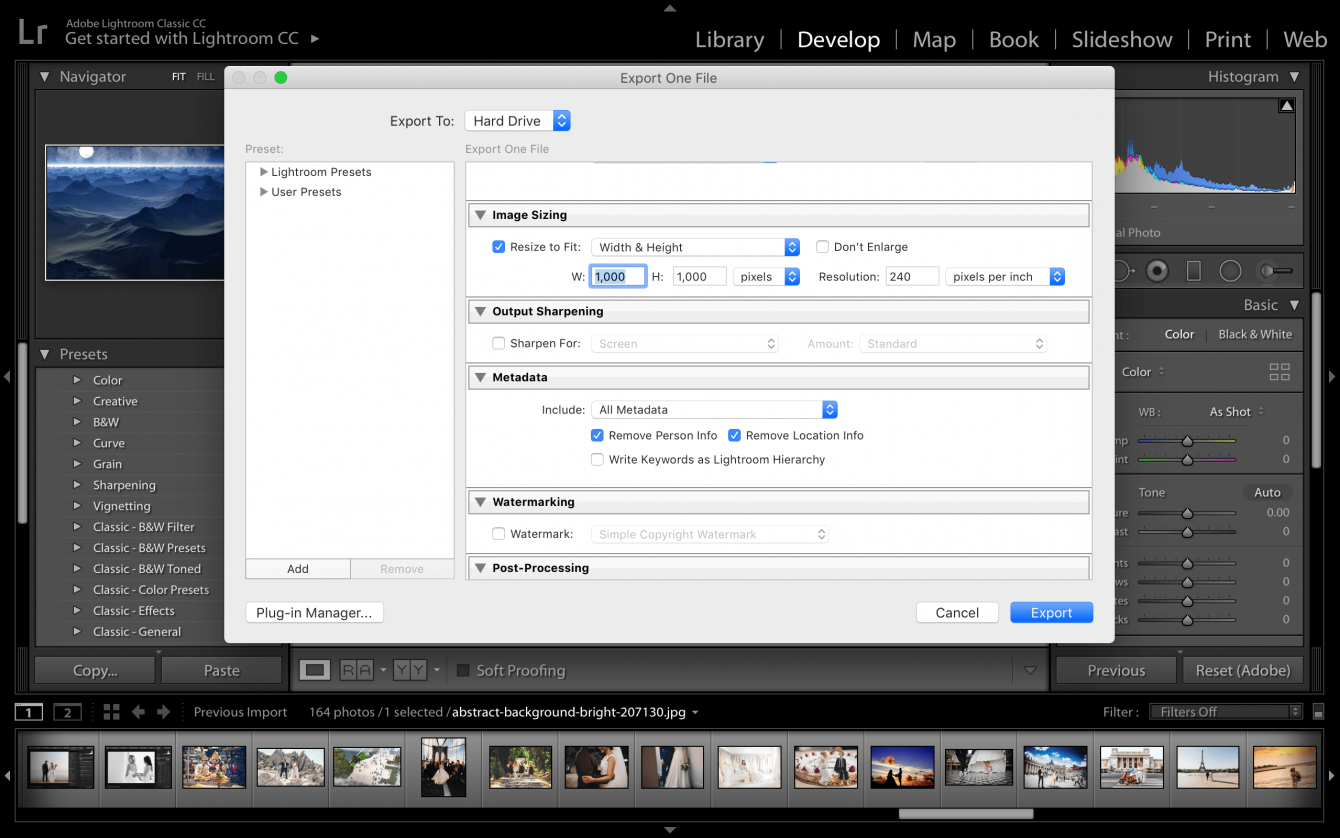
Task: Select the Red Eye Correction tool
Action: coord(1157,271)
